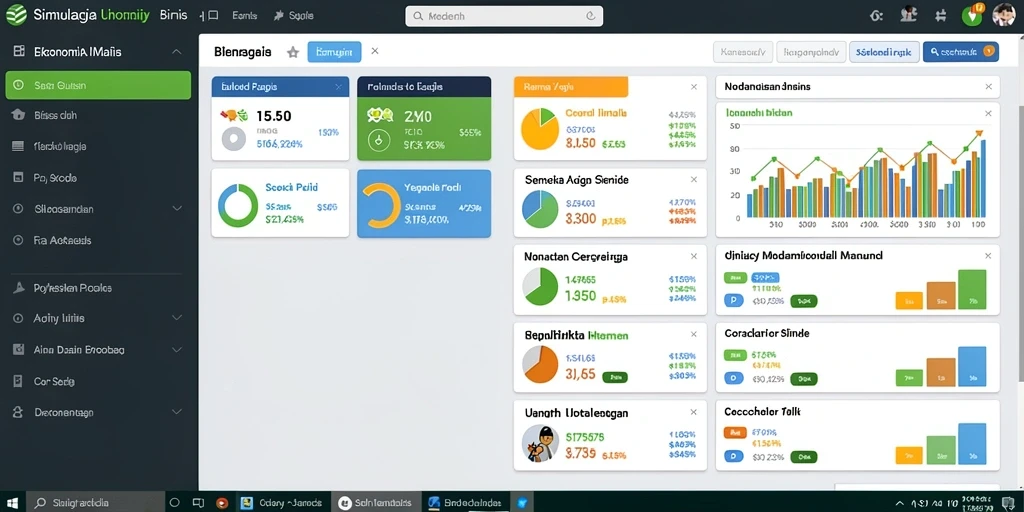
Task: Select the green Sear Gutsin sidebar item
Action: tap(98, 85)
